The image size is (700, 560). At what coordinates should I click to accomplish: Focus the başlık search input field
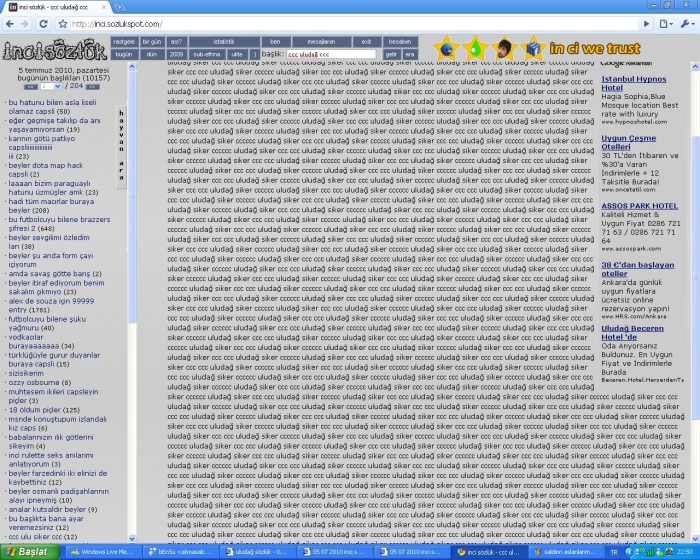click(x=331, y=54)
